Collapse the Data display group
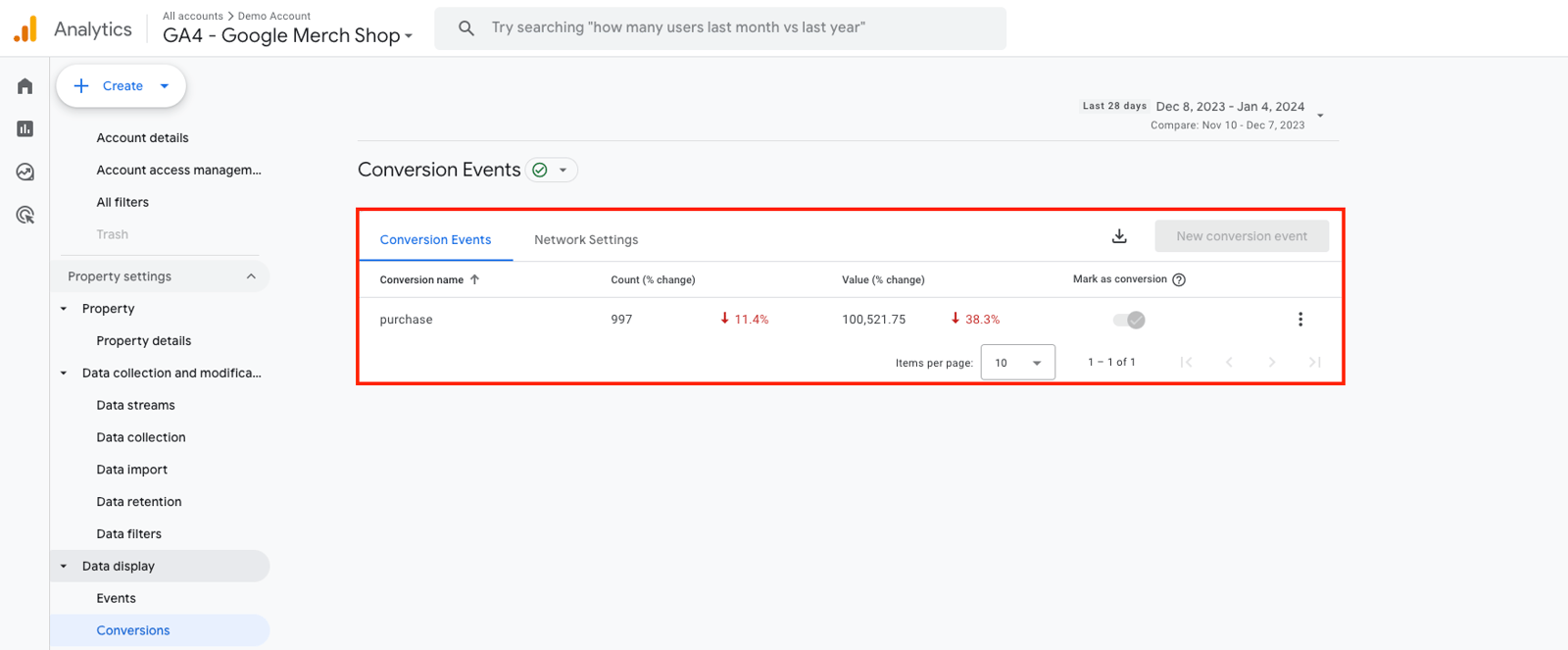The height and width of the screenshot is (650, 1568). [x=64, y=567]
